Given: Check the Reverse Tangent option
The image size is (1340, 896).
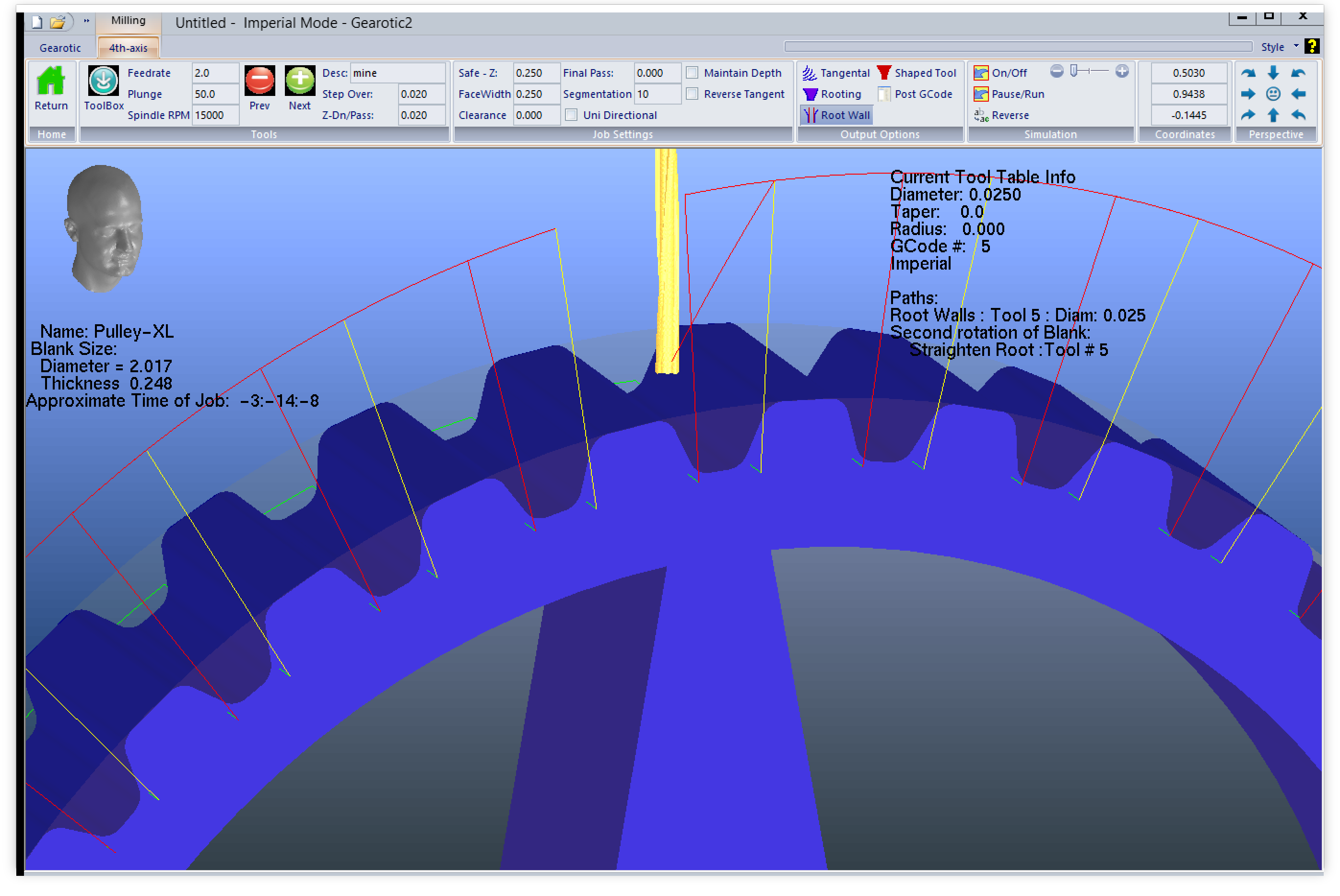Looking at the screenshot, I should (692, 94).
